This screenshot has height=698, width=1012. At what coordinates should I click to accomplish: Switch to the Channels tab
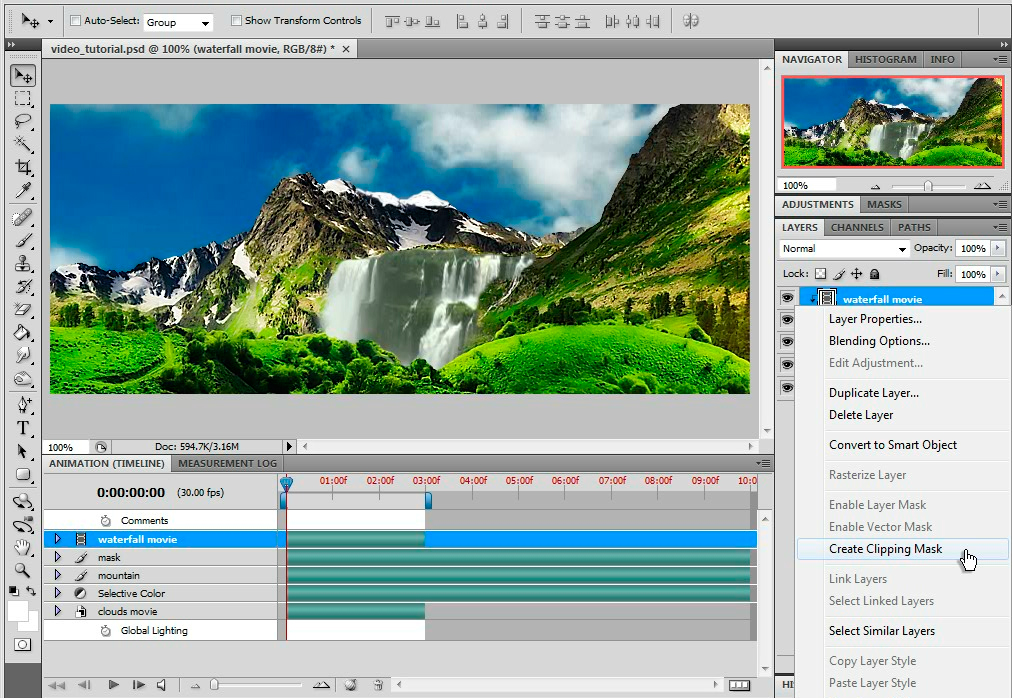(x=857, y=227)
